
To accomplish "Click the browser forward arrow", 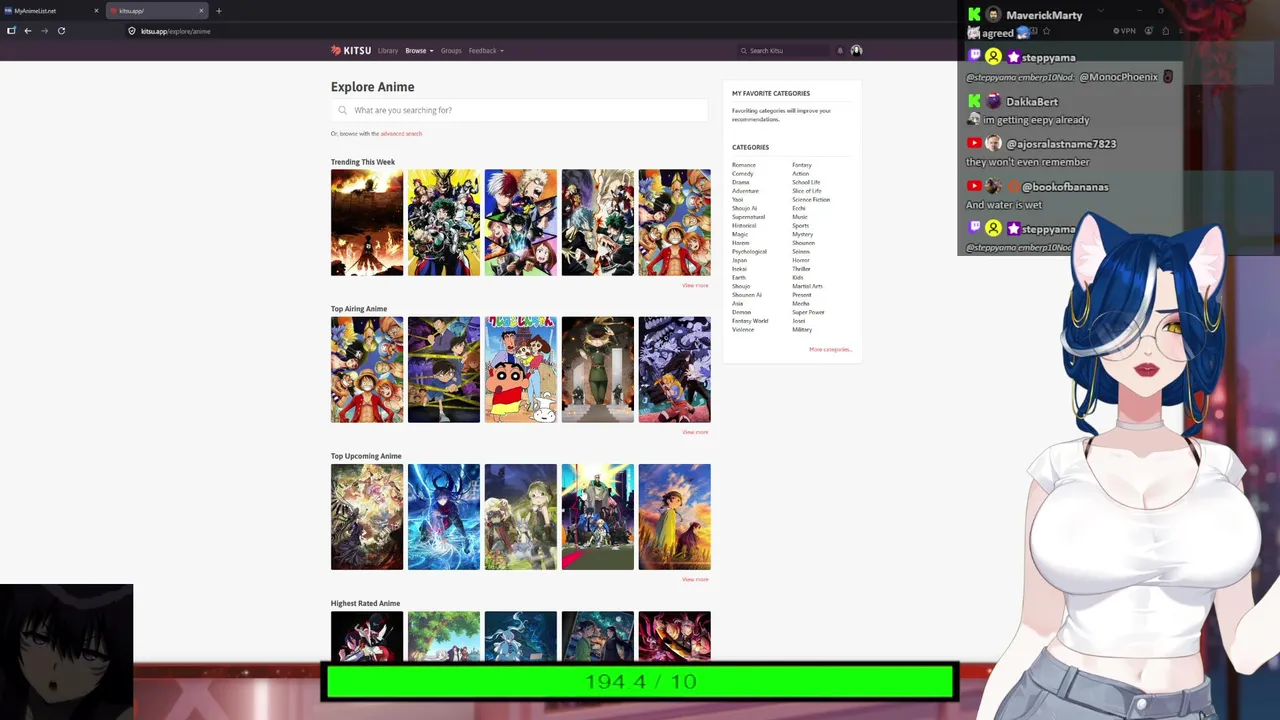I will [x=44, y=31].
